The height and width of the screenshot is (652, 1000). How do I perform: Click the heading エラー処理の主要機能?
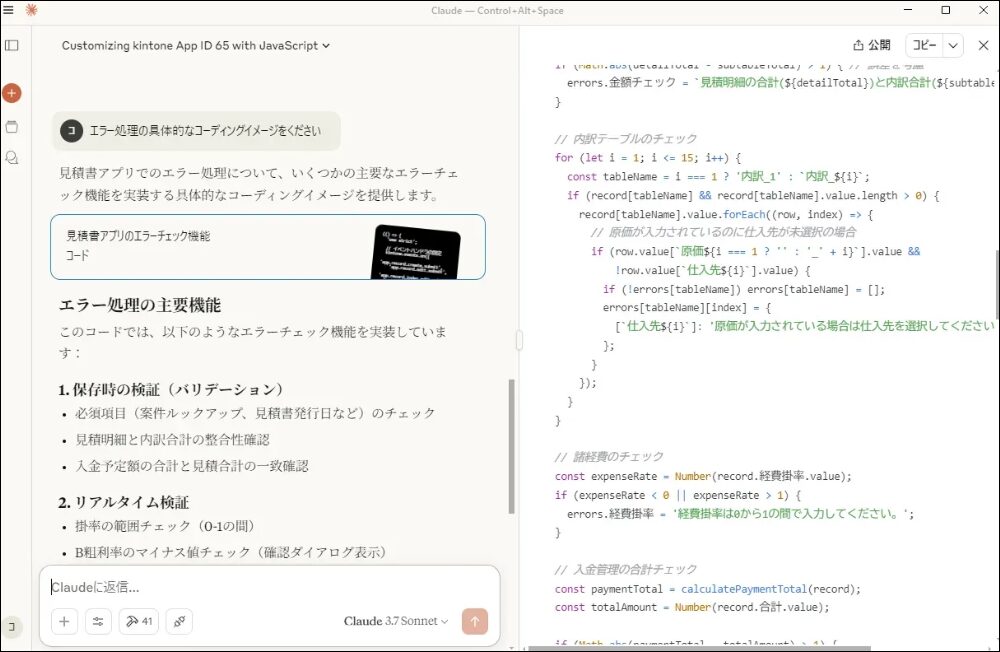(x=140, y=305)
